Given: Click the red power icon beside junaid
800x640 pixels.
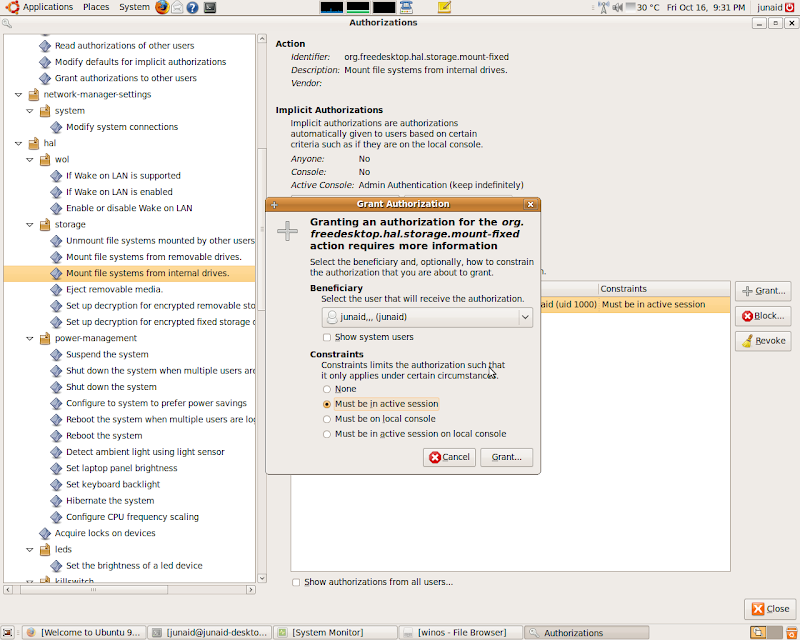Looking at the screenshot, I should [790, 7].
